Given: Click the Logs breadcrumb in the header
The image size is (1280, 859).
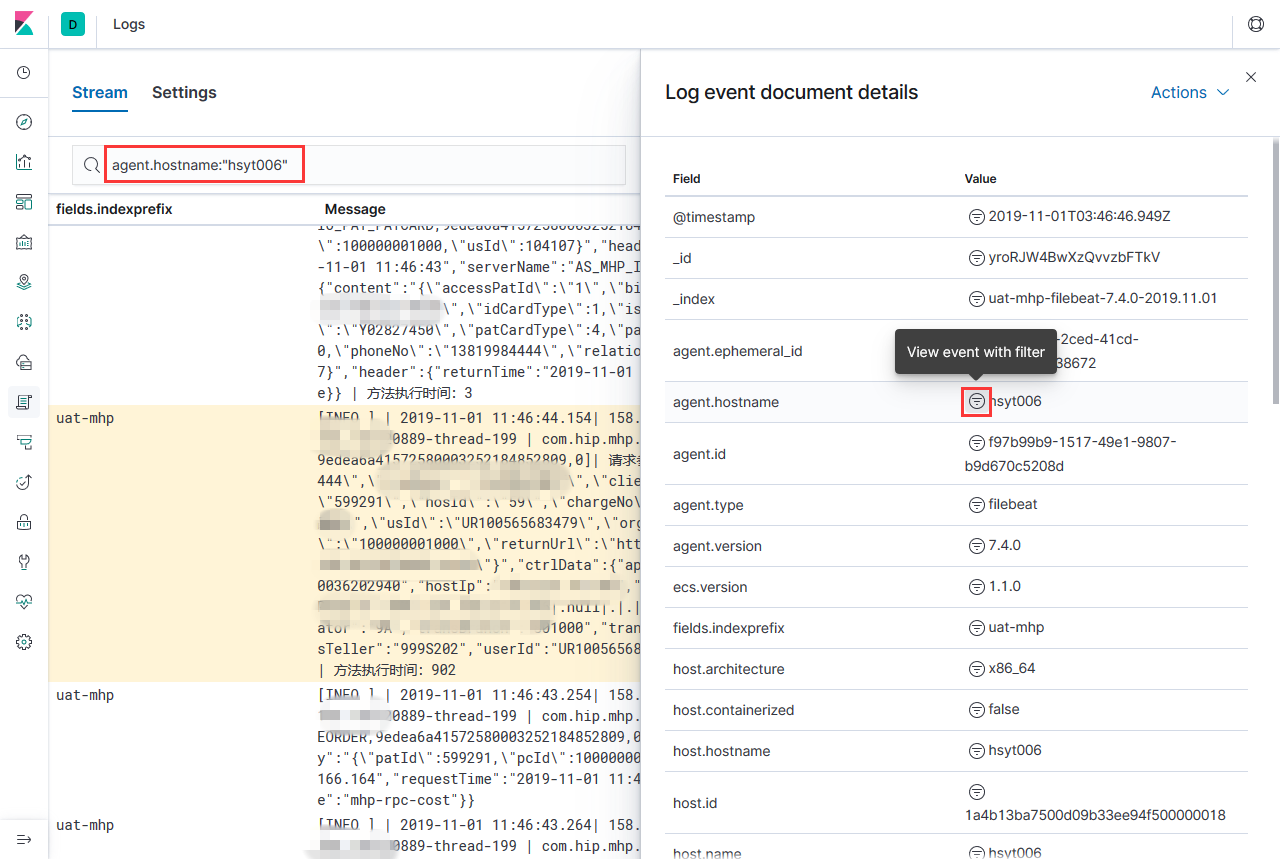Looking at the screenshot, I should [129, 24].
